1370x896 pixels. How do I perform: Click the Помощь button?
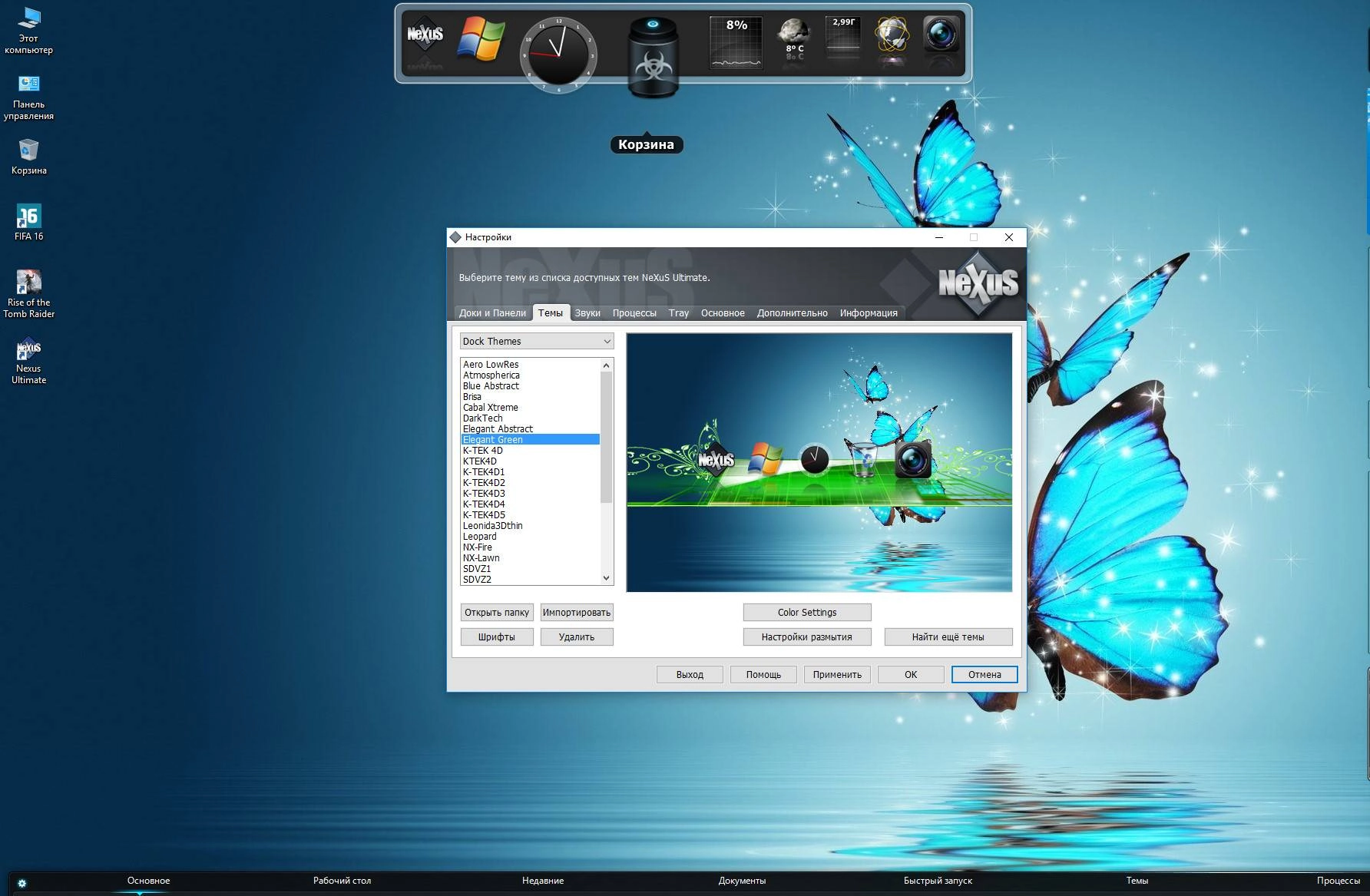tap(763, 674)
